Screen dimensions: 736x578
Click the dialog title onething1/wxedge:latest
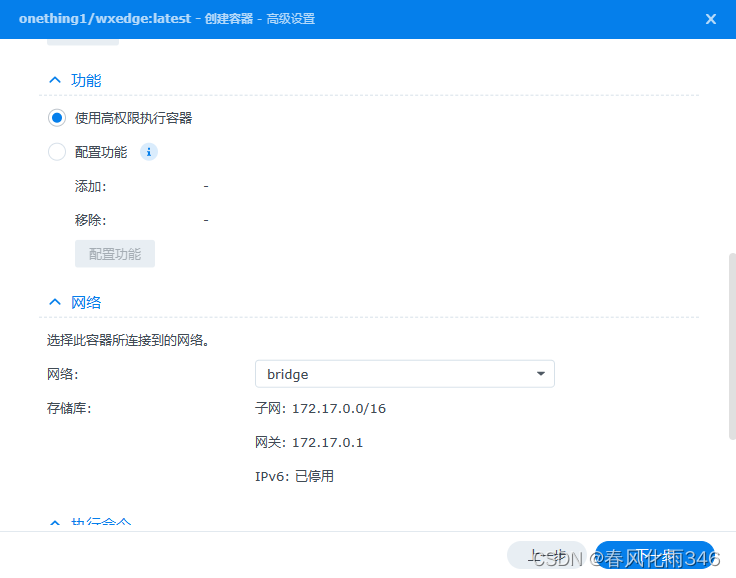[x=104, y=19]
